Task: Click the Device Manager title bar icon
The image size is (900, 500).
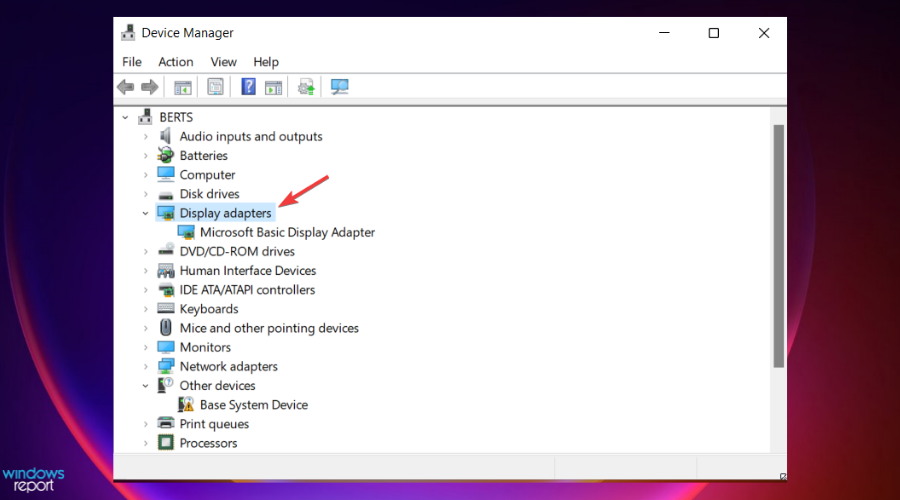Action: (128, 33)
